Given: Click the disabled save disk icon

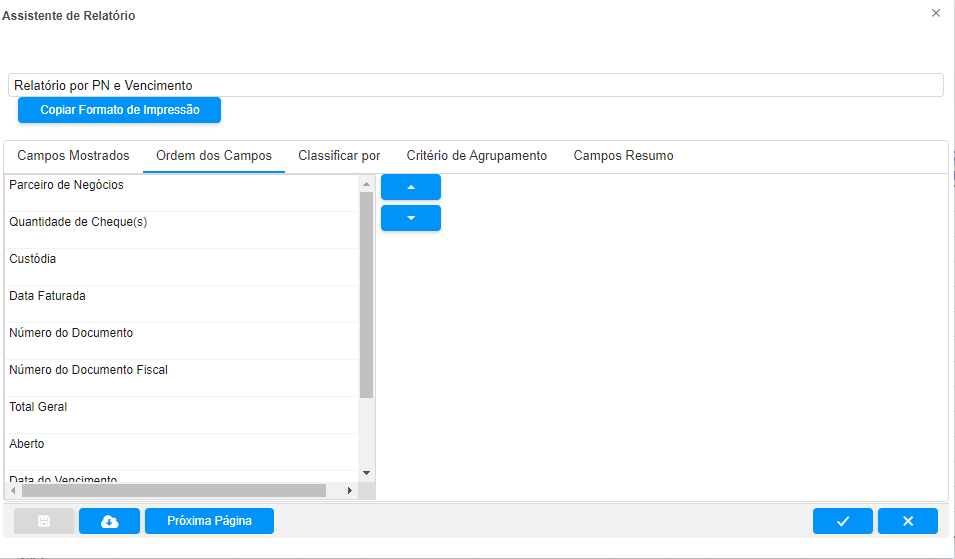Looking at the screenshot, I should tap(44, 521).
